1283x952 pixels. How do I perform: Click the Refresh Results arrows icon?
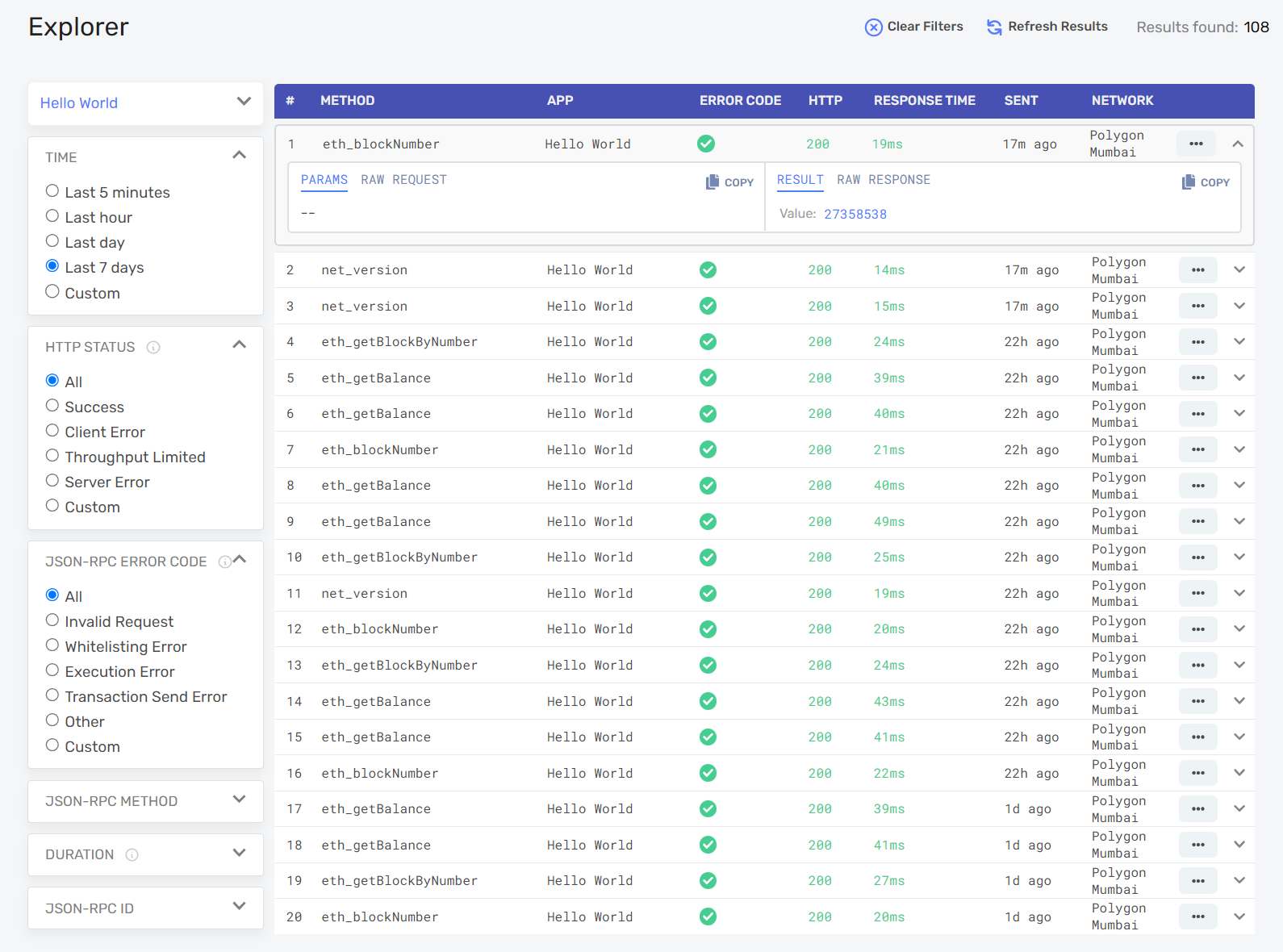click(x=994, y=27)
